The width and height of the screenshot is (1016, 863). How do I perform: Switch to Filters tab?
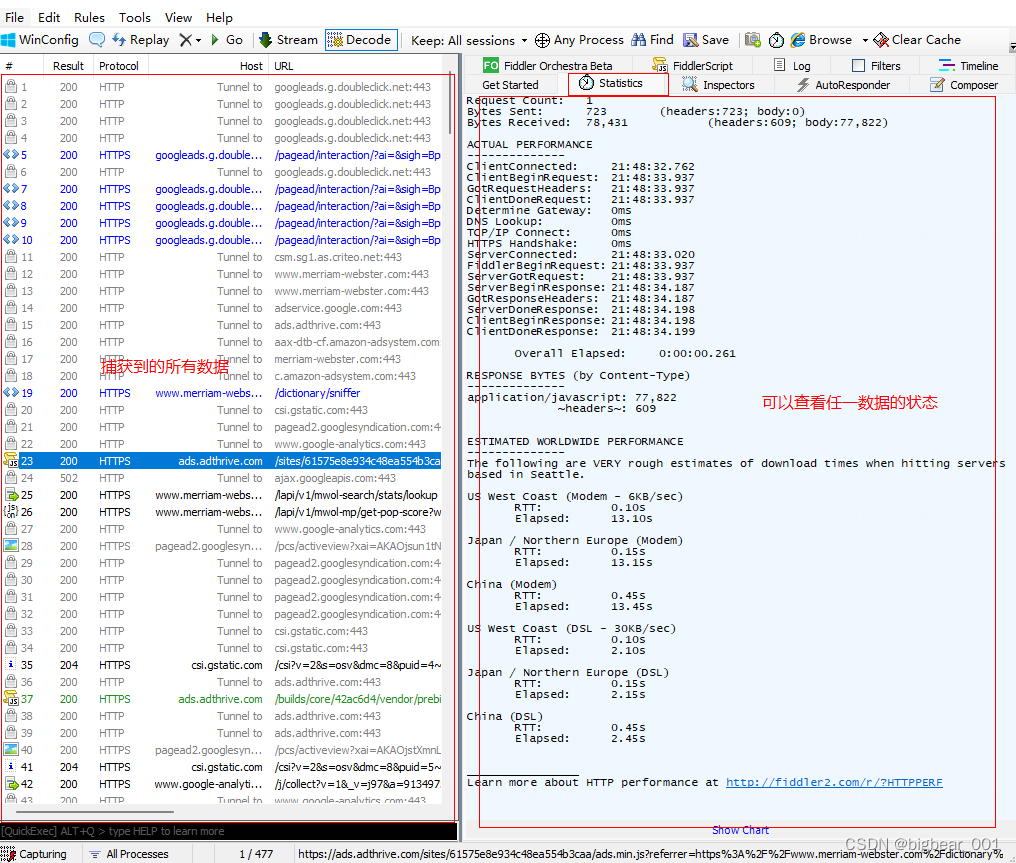pos(876,65)
